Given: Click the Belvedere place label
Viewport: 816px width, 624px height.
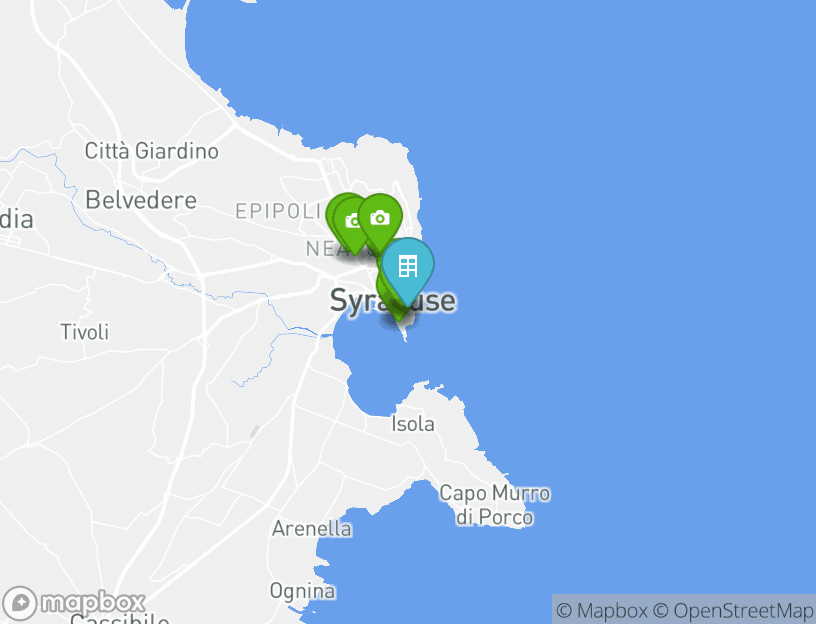Looking at the screenshot, I should (141, 200).
